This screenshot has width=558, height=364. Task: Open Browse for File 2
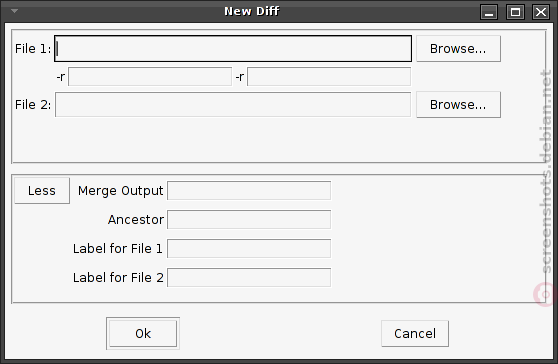pyautogui.click(x=458, y=105)
